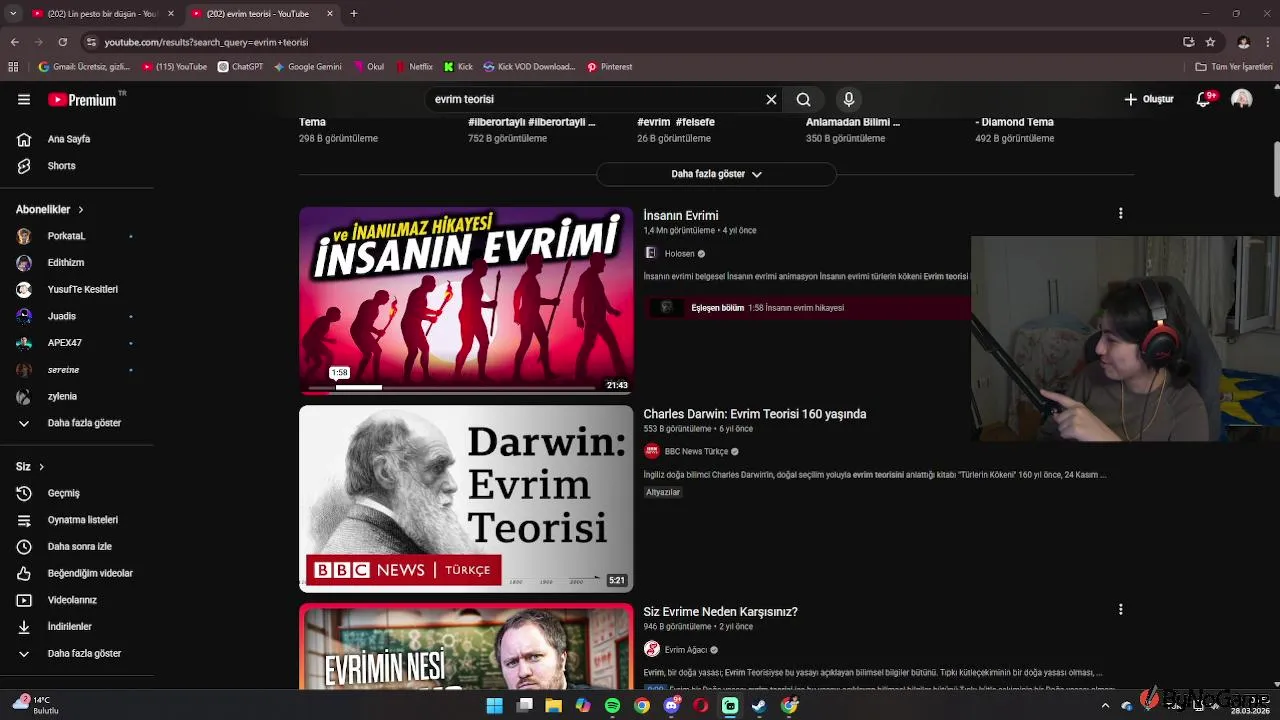Start voice search with microphone icon
The width and height of the screenshot is (1280, 720).
848,99
